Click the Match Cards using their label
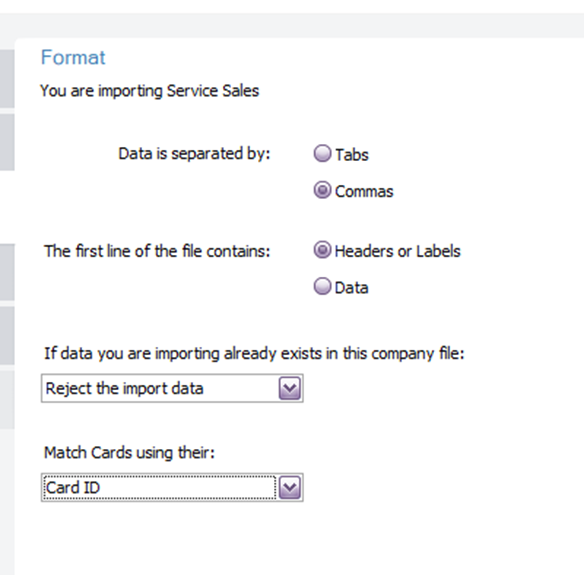 (x=129, y=453)
